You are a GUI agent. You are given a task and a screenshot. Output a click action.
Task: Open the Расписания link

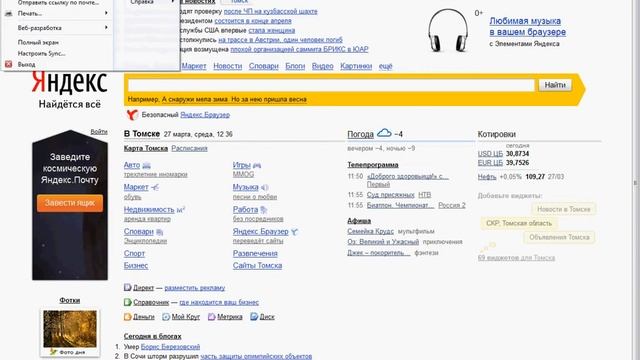[189, 148]
